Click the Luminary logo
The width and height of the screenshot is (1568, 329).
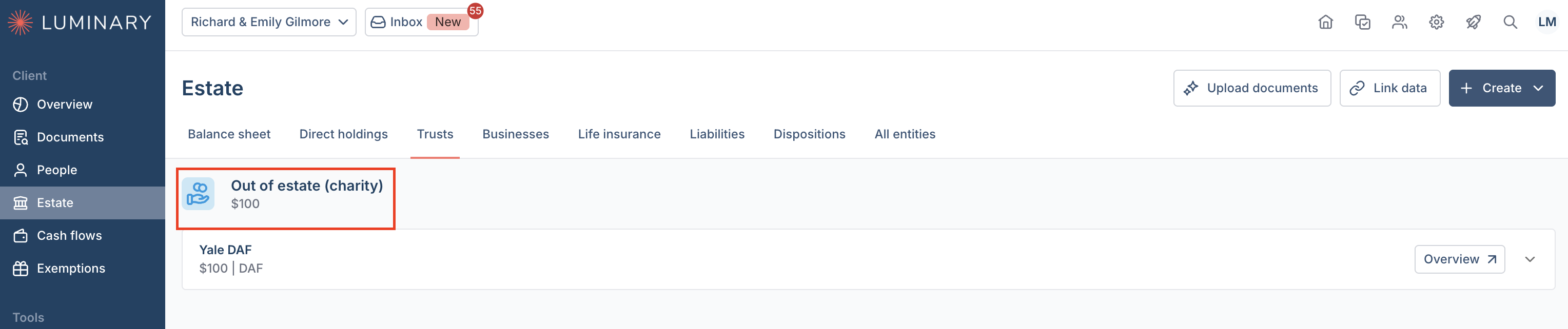point(79,23)
